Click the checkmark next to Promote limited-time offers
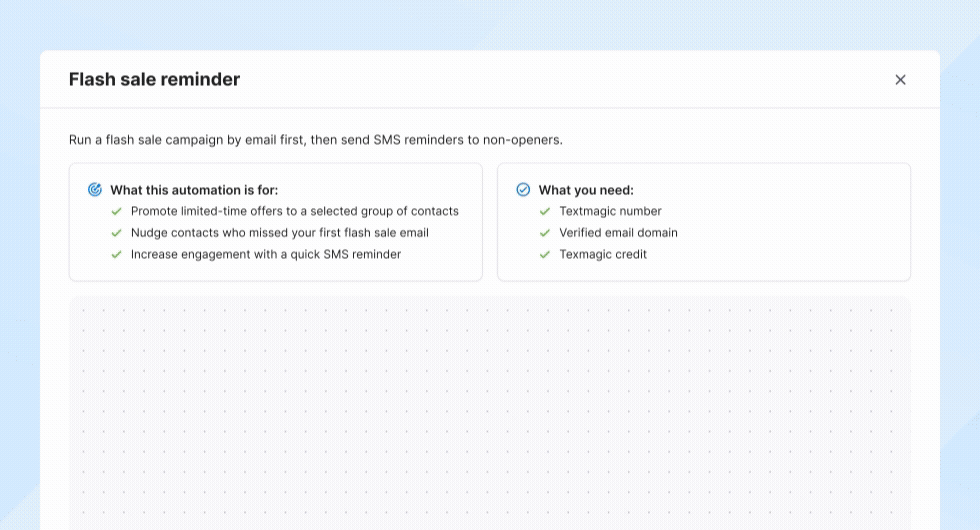The width and height of the screenshot is (980, 530). click(117, 212)
